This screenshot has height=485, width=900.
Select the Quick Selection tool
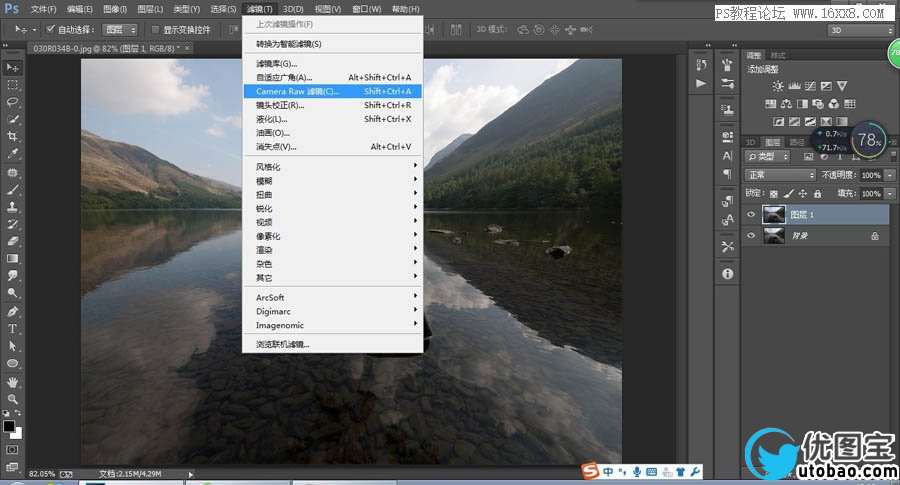pyautogui.click(x=12, y=119)
